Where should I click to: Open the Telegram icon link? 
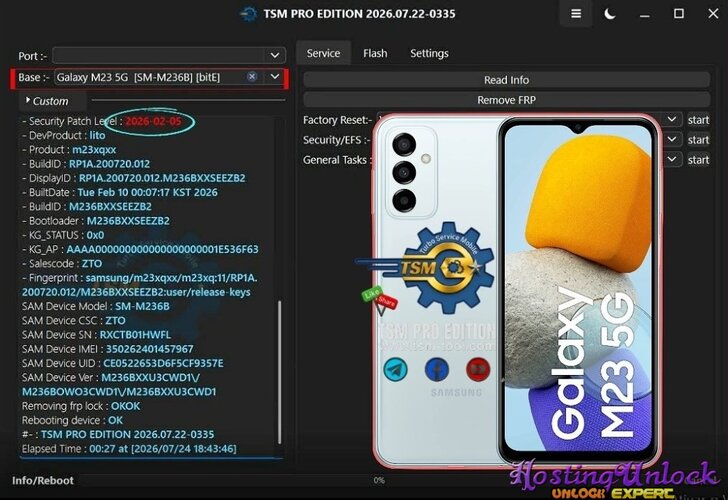coord(396,370)
